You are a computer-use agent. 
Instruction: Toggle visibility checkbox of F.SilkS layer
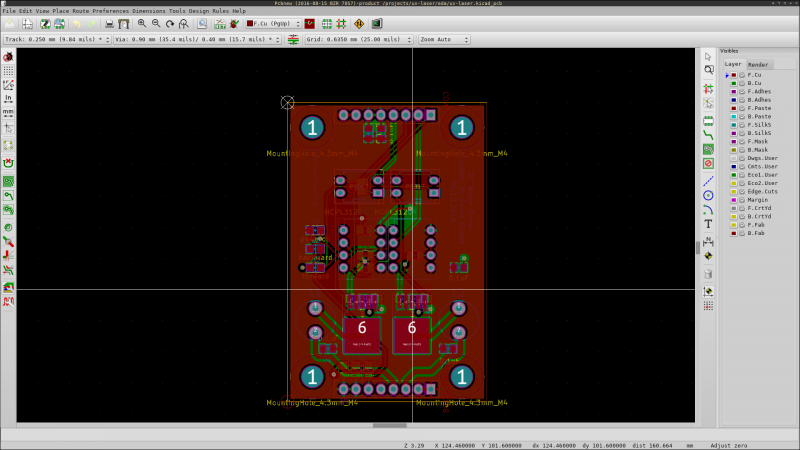point(742,125)
